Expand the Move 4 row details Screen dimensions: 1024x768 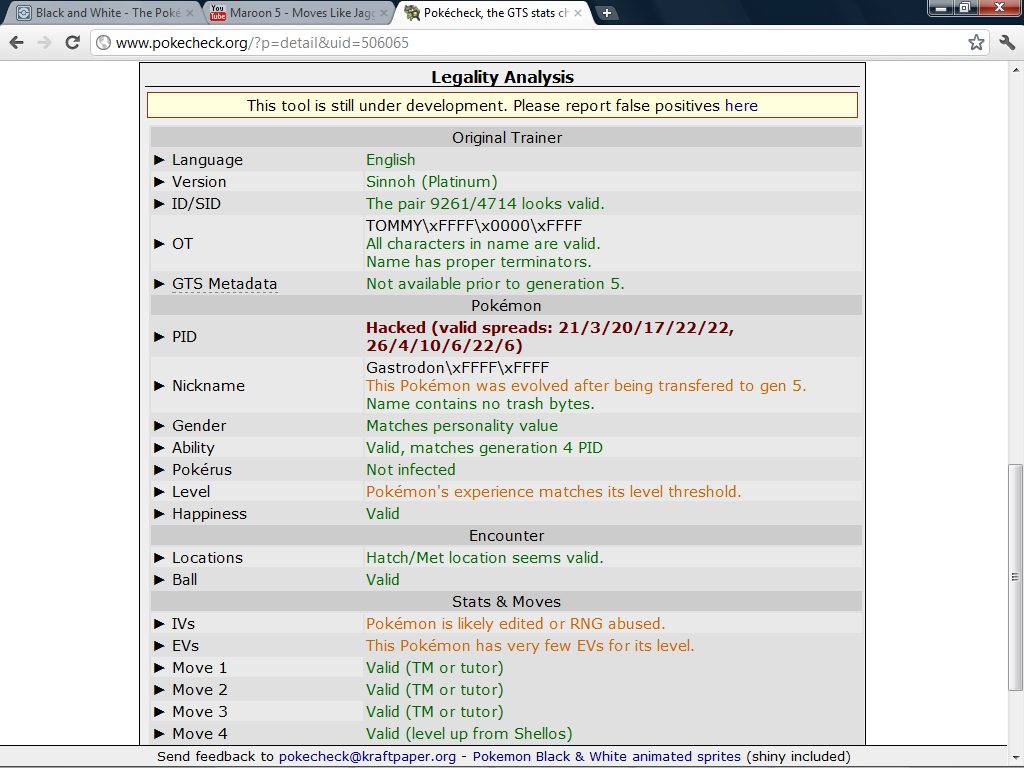click(x=159, y=734)
